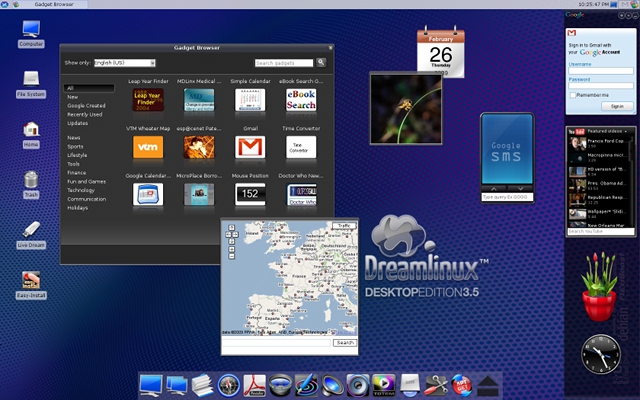Viewport: 640px width, 400px height.
Task: Click the flower photo frame gadget
Action: [406, 108]
